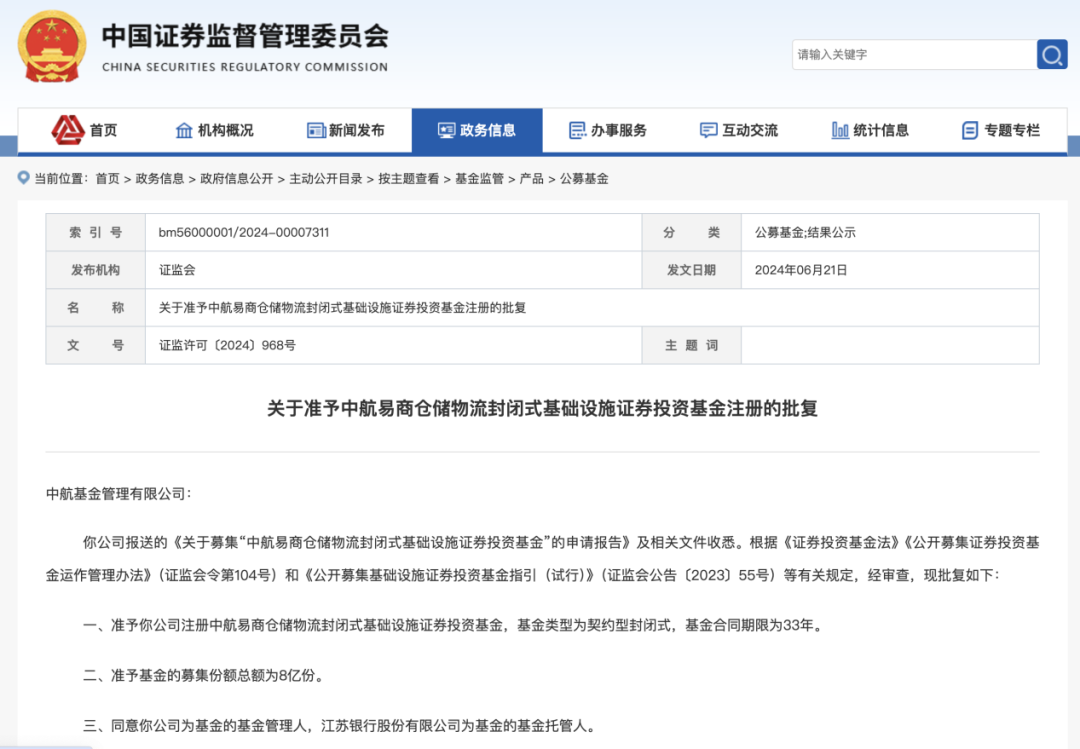This screenshot has height=749, width=1080.
Task: Click the chat bubble icon for 互动交流
Action: point(708,130)
